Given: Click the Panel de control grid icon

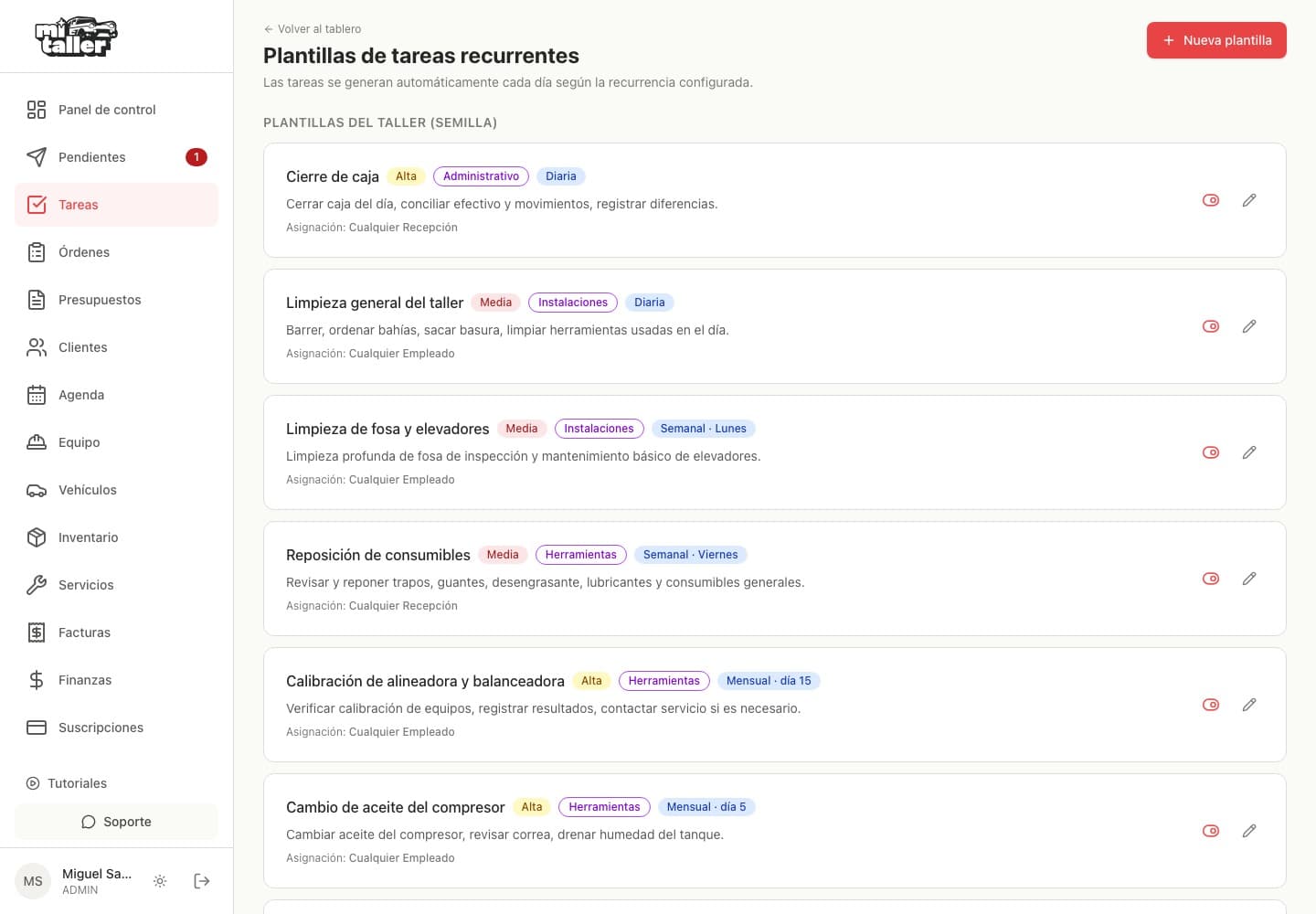Looking at the screenshot, I should click(37, 110).
